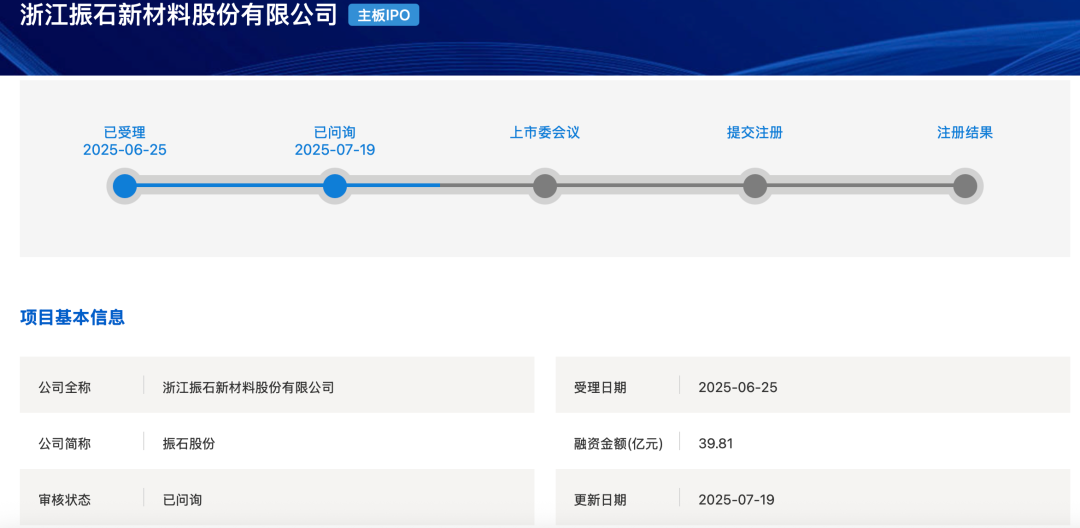1080x528 pixels.
Task: Click the date 2025-06-25 under 已受理
Action: click(x=125, y=150)
